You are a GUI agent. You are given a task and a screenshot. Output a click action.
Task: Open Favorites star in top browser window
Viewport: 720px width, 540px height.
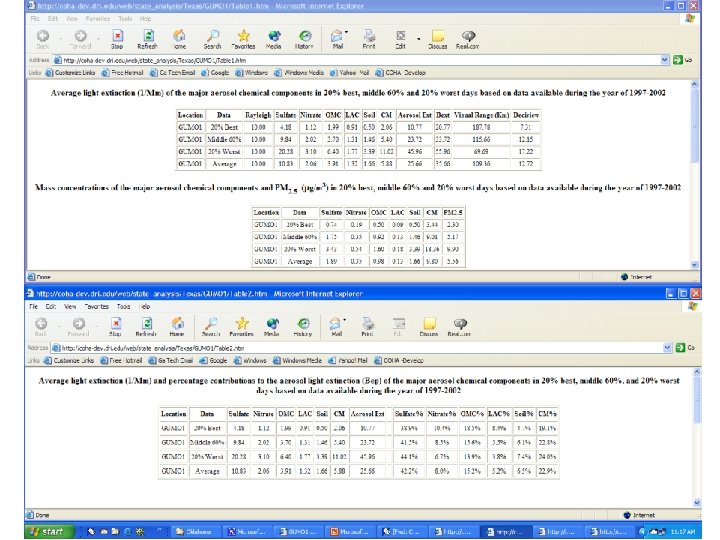point(243,39)
